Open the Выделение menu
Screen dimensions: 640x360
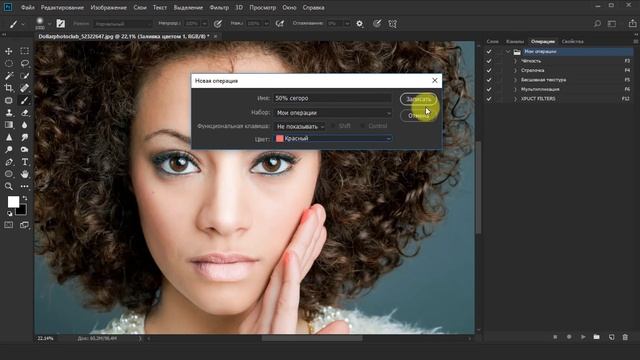point(188,7)
